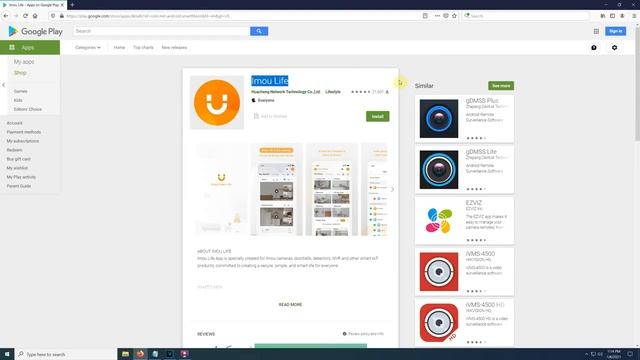The image size is (640, 360).
Task: Click the blue search magnifier button
Action: coord(259,31)
